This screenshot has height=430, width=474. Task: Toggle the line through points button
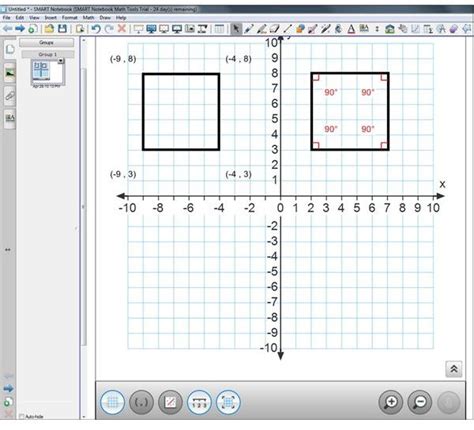(170, 403)
